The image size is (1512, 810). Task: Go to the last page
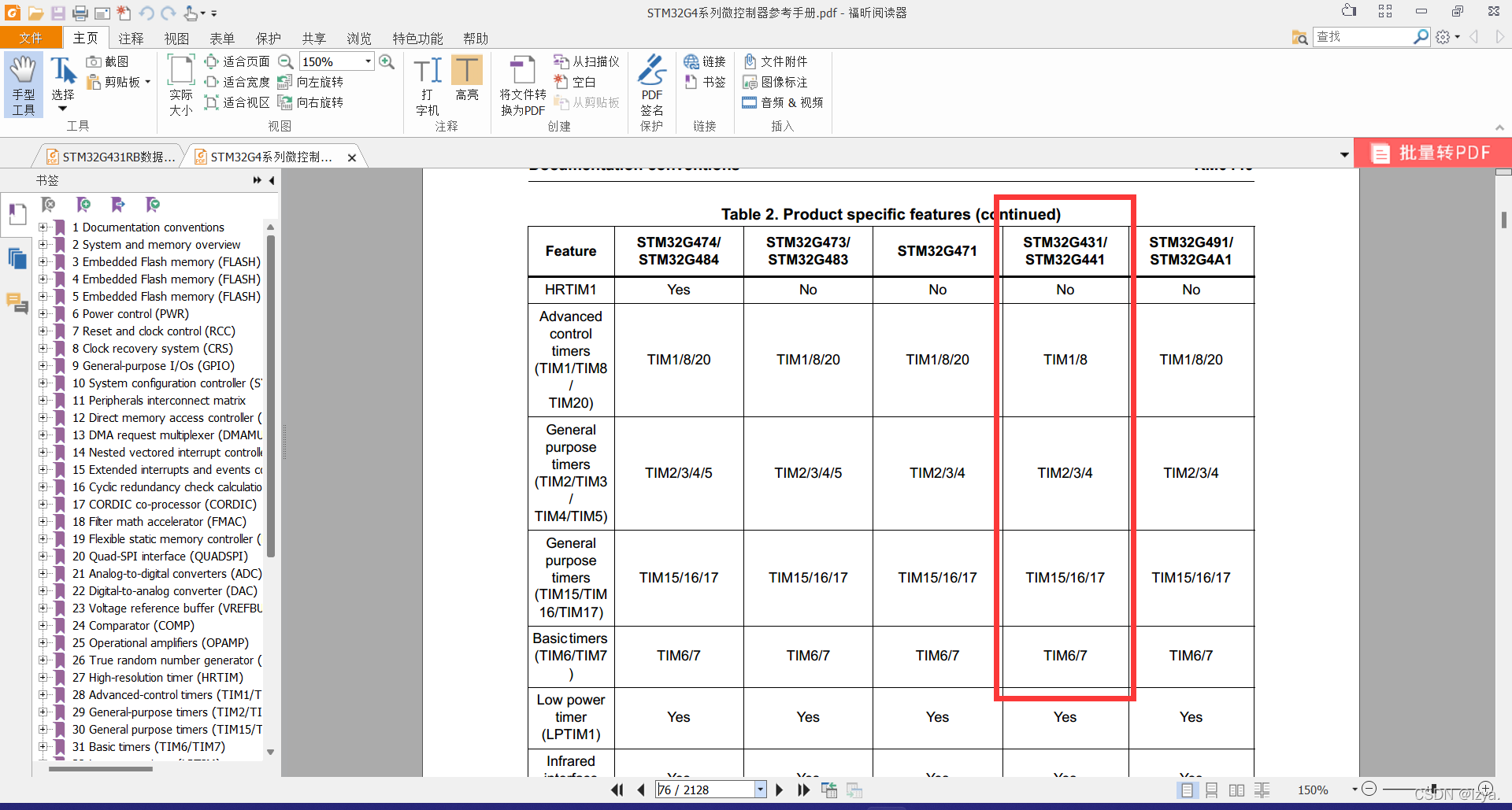click(x=803, y=790)
